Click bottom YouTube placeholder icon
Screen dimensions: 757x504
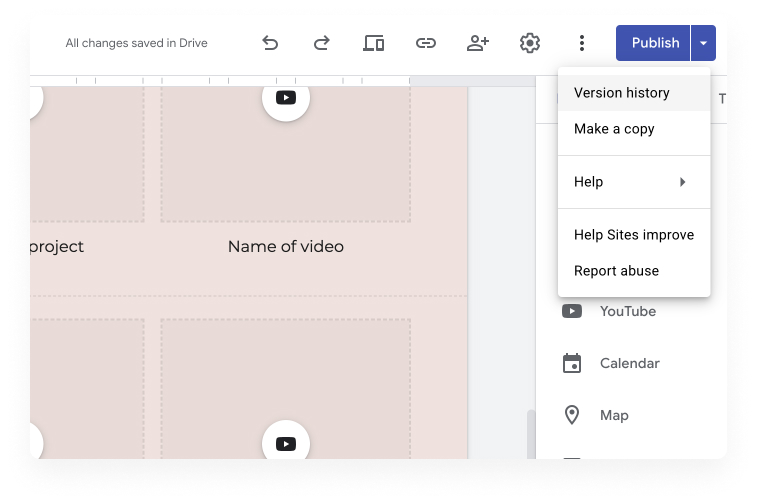tap(286, 443)
